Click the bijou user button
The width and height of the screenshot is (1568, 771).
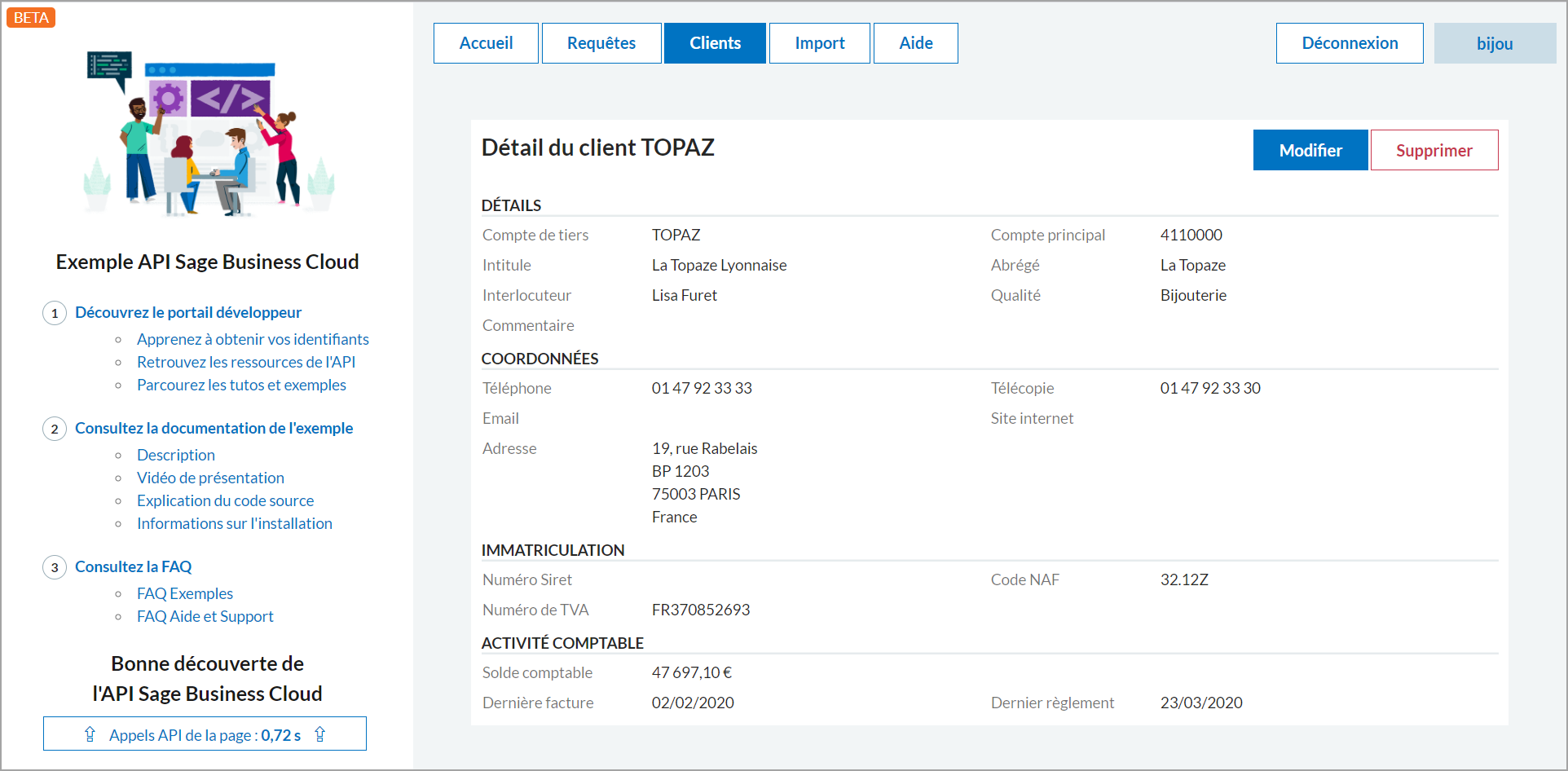point(1495,43)
